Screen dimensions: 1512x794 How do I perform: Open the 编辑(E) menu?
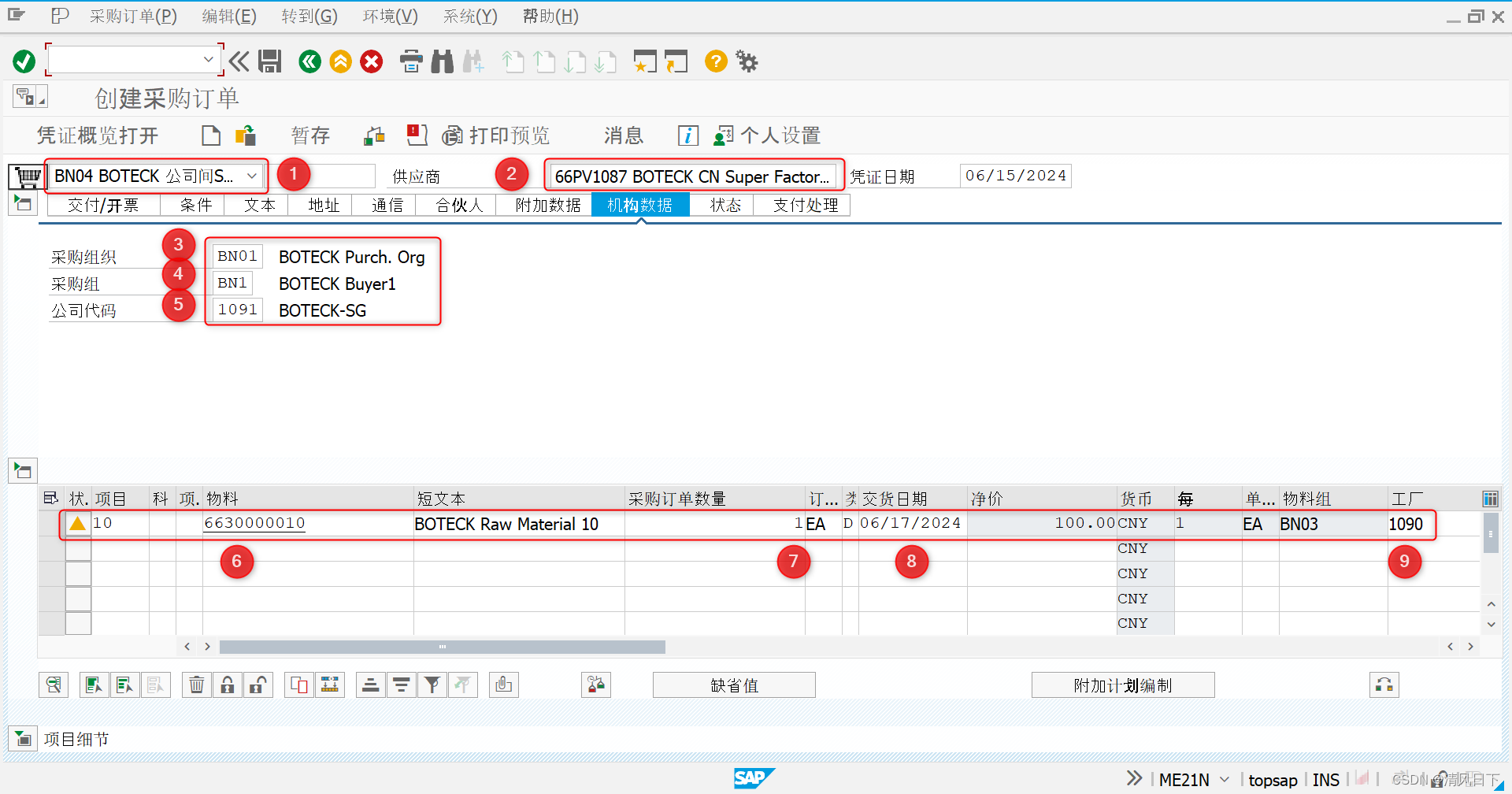[229, 17]
